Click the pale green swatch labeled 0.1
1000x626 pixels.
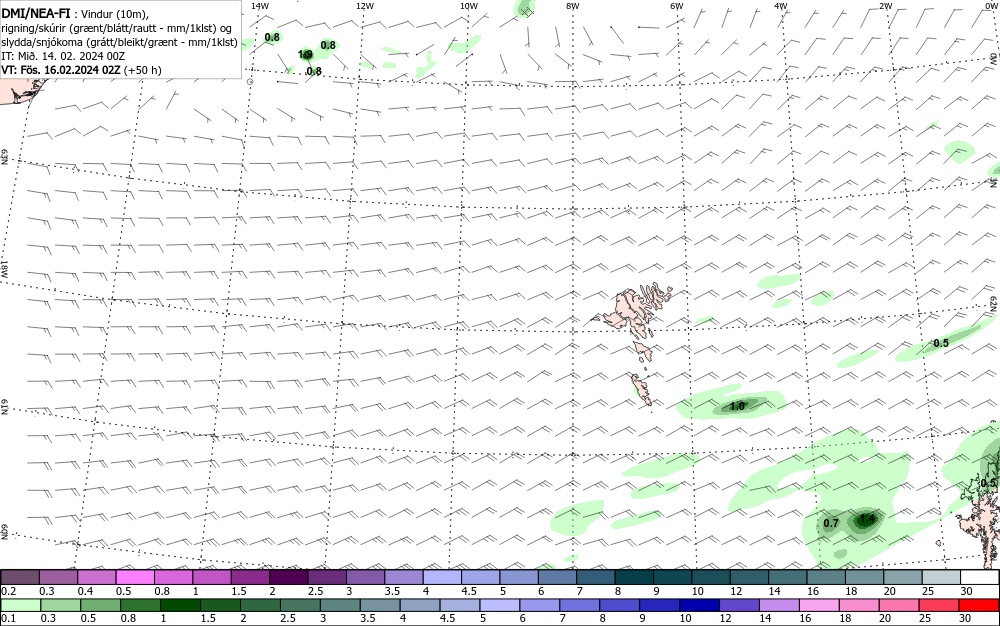20,605
